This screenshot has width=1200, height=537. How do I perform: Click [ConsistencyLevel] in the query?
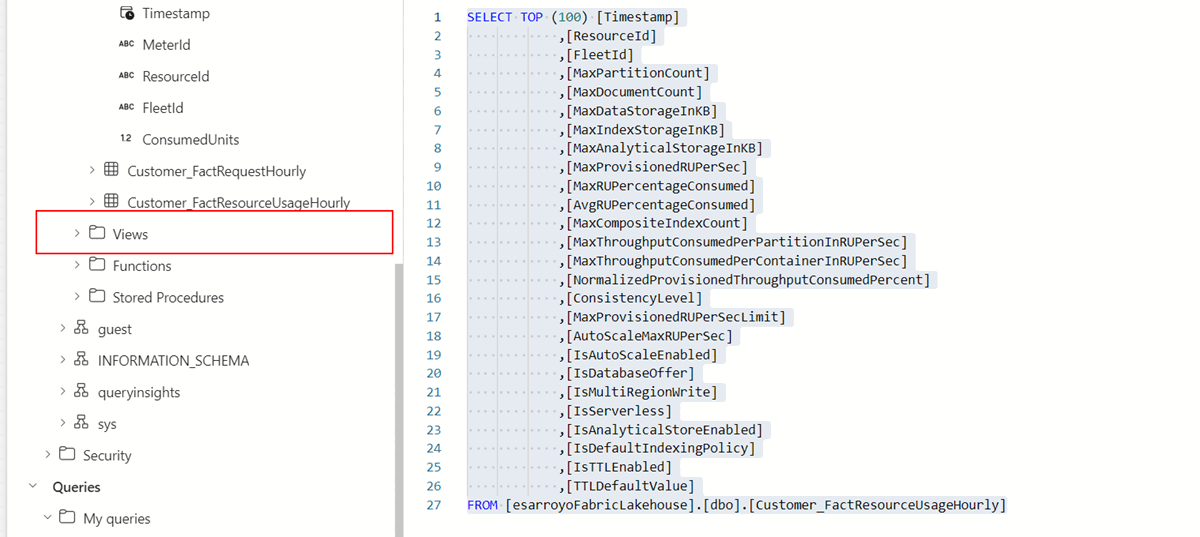[x=634, y=298]
